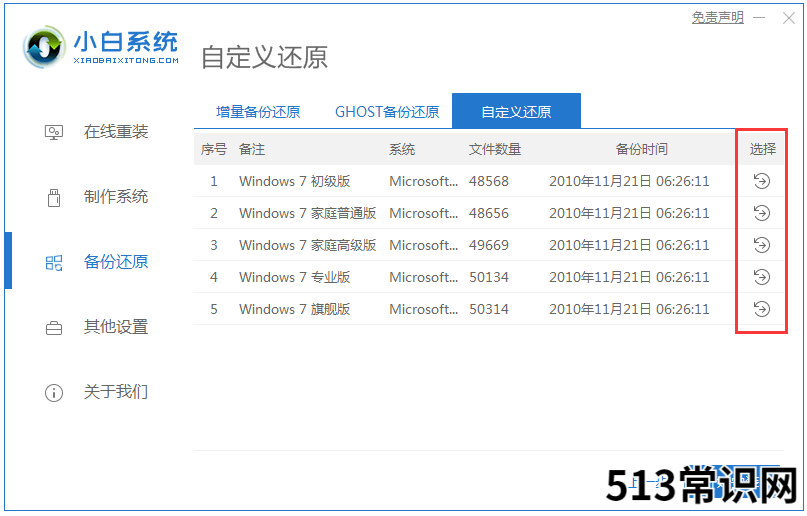Go to 关于我们 page
The image size is (807, 516).
pyautogui.click(x=116, y=392)
